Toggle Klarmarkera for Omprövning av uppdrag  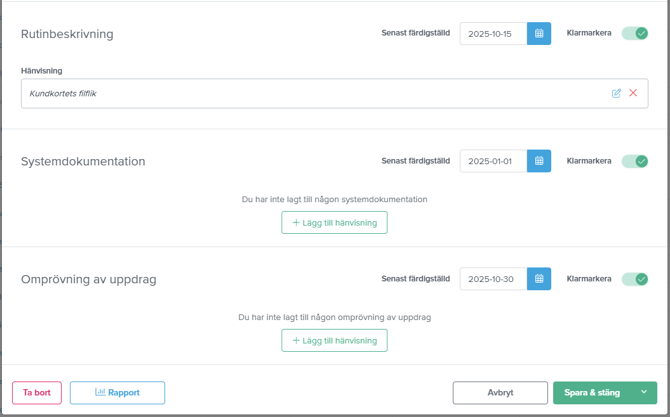click(635, 279)
